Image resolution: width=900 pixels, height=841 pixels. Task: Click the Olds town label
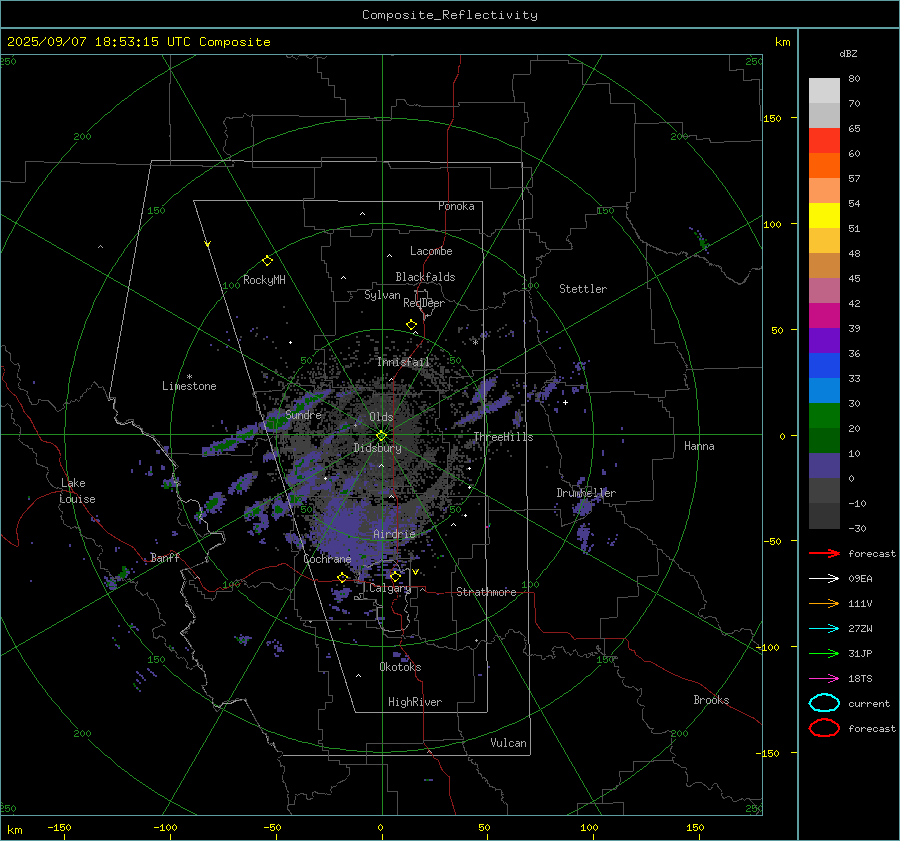pyautogui.click(x=381, y=417)
